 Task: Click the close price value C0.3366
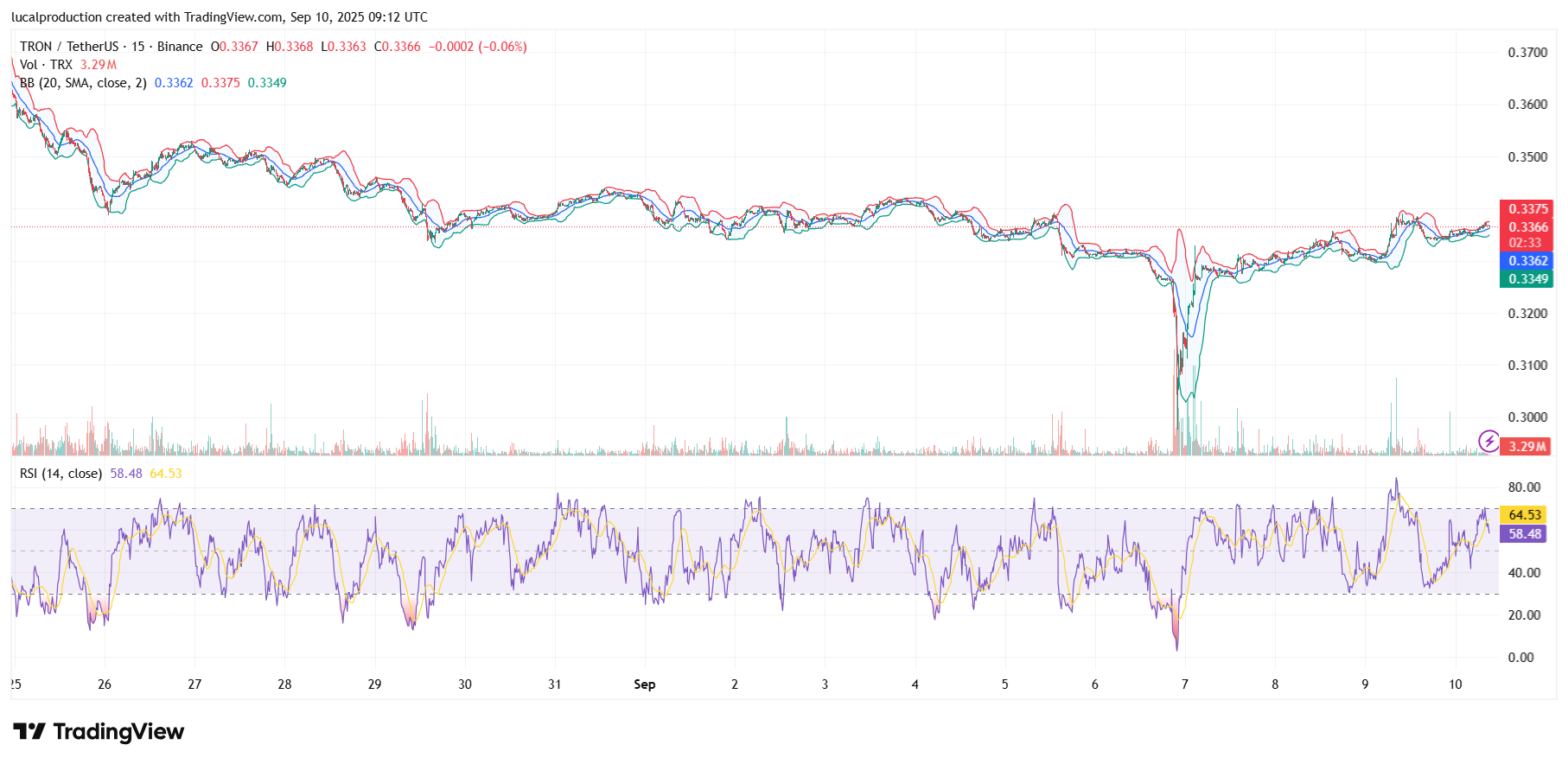(x=398, y=47)
